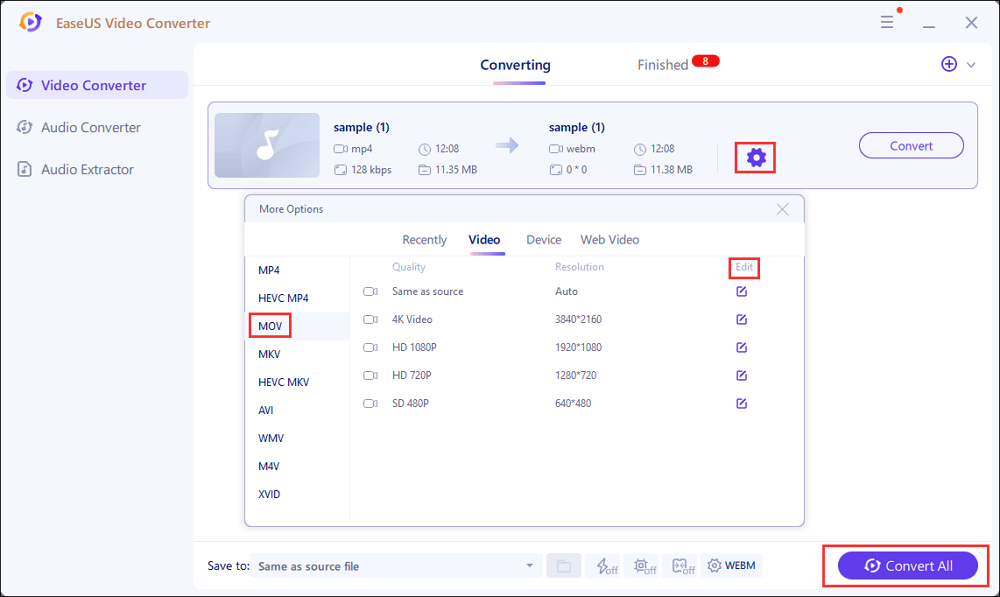Click edit icon for SD 480P preset
1000x597 pixels.
(741, 404)
